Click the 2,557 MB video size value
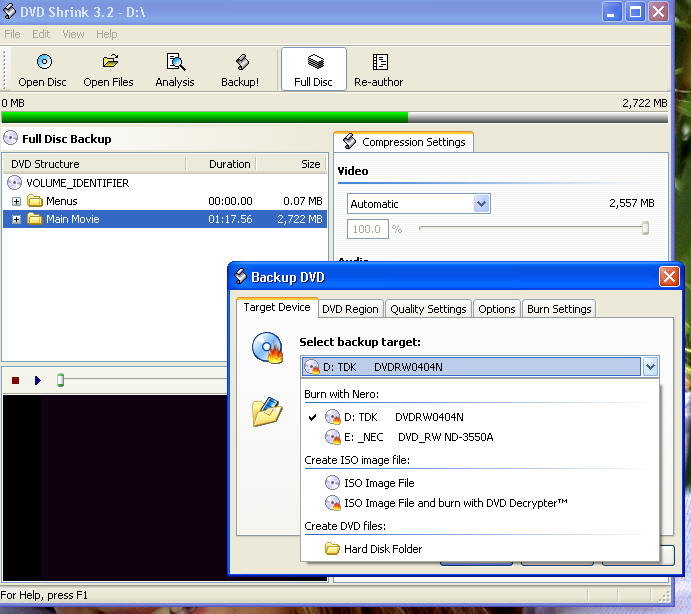Viewport: 691px width, 614px height. (632, 203)
